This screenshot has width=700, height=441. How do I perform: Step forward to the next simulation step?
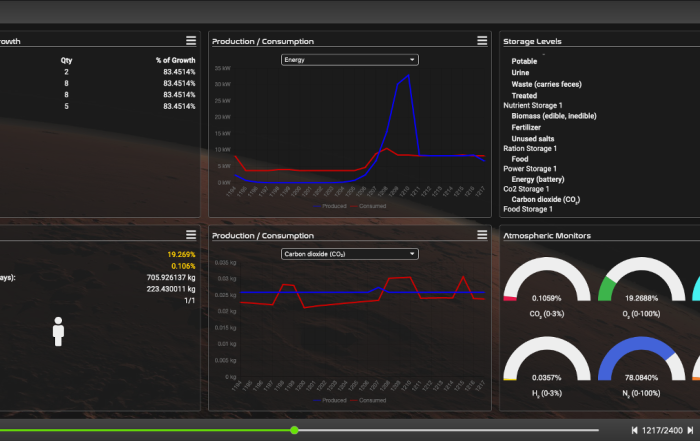coord(691,430)
